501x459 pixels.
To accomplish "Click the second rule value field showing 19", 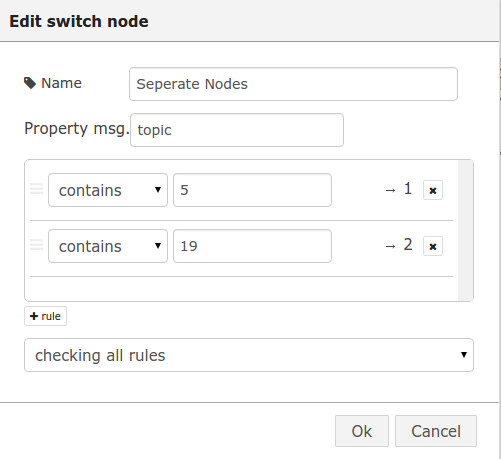I will pos(252,246).
